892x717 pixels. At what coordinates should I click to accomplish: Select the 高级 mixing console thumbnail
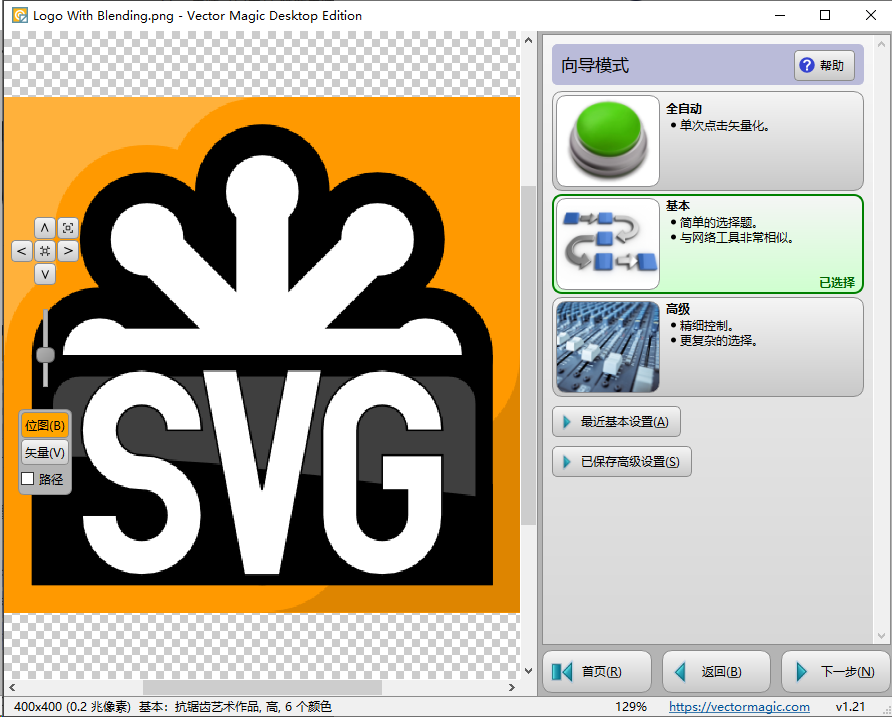point(608,347)
